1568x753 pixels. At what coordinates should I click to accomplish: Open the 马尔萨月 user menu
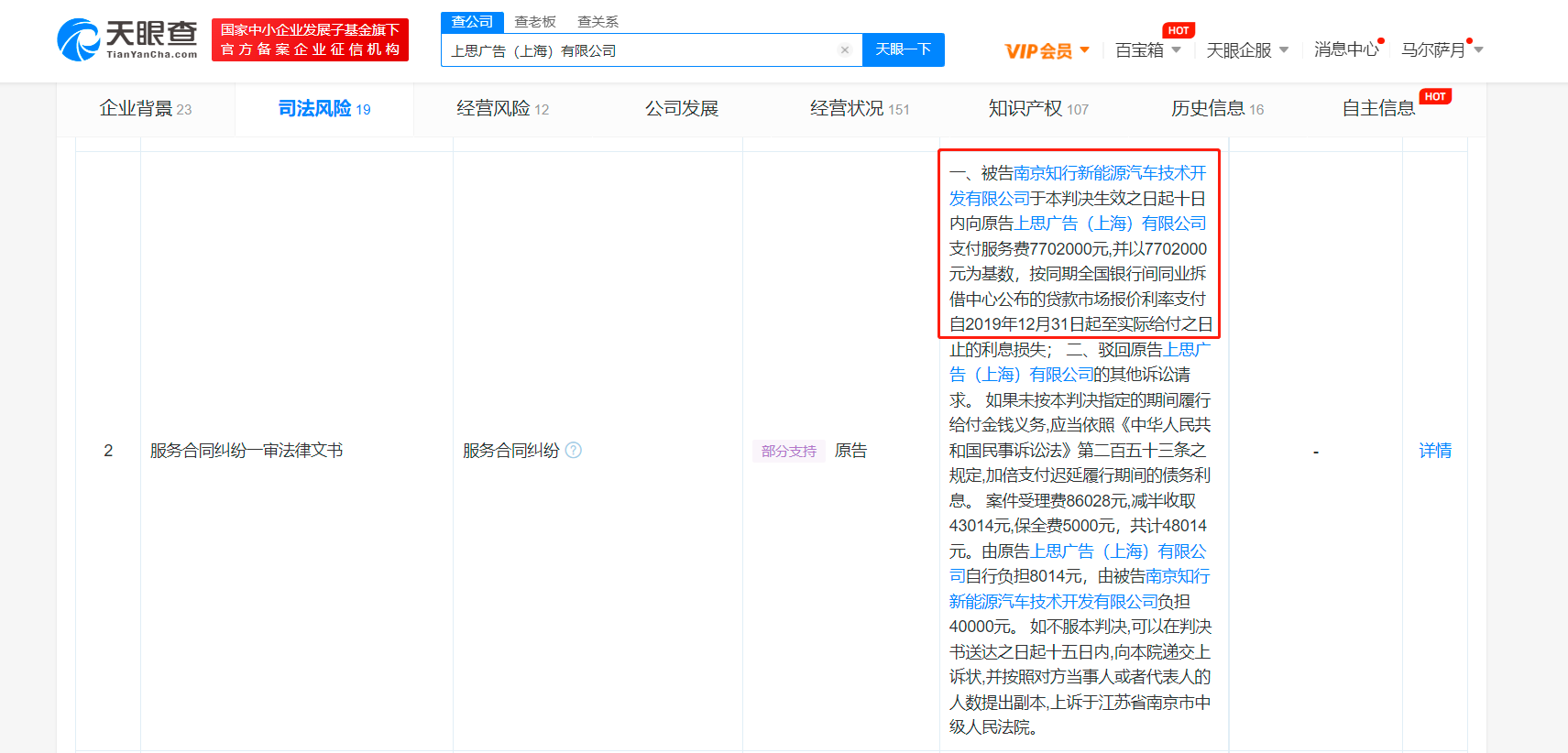(1442, 50)
